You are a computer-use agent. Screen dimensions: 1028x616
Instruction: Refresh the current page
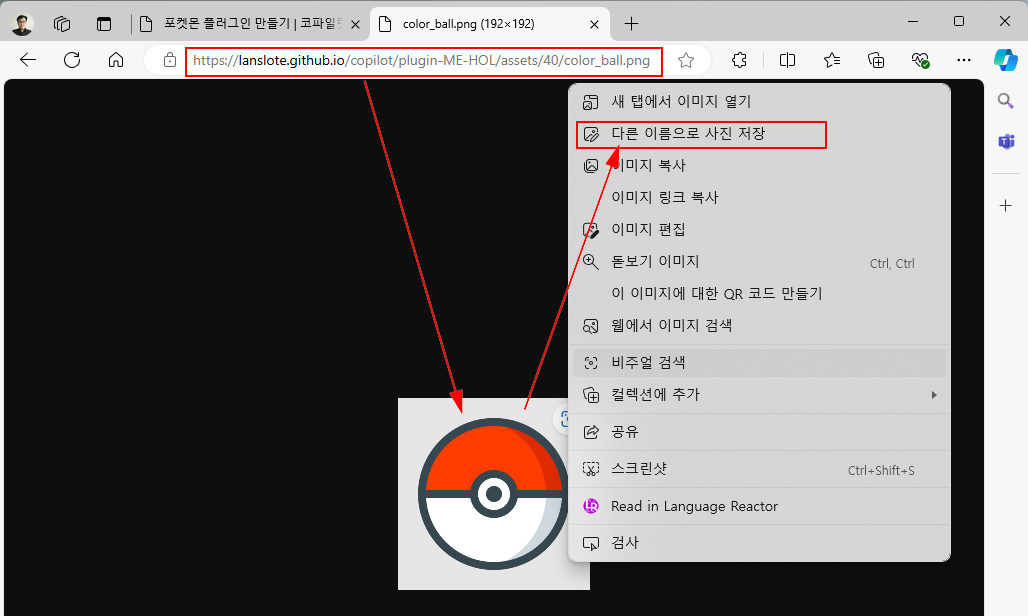[x=72, y=60]
